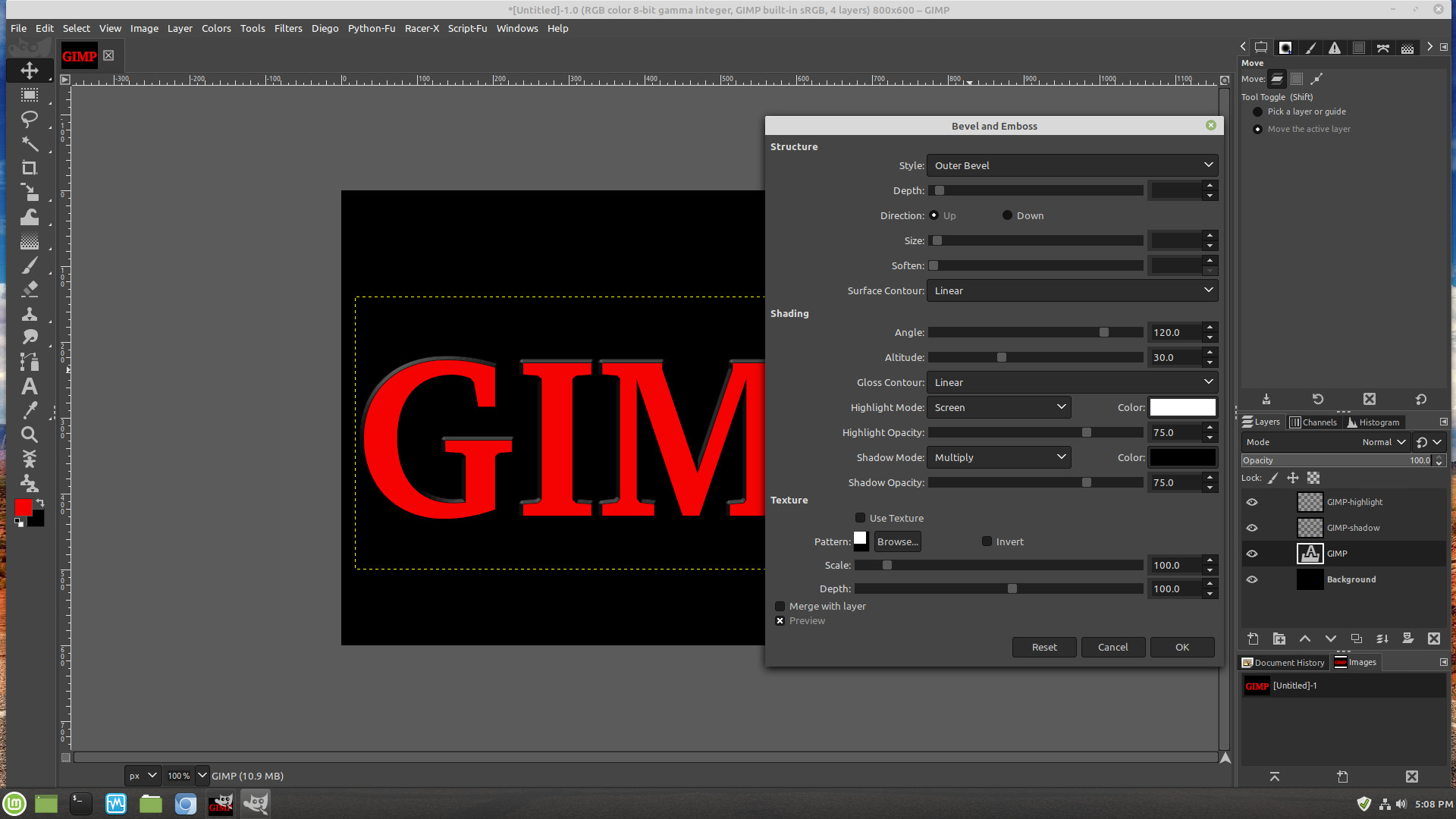Image resolution: width=1456 pixels, height=819 pixels.
Task: Select the Rectangle Select tool
Action: tap(30, 95)
